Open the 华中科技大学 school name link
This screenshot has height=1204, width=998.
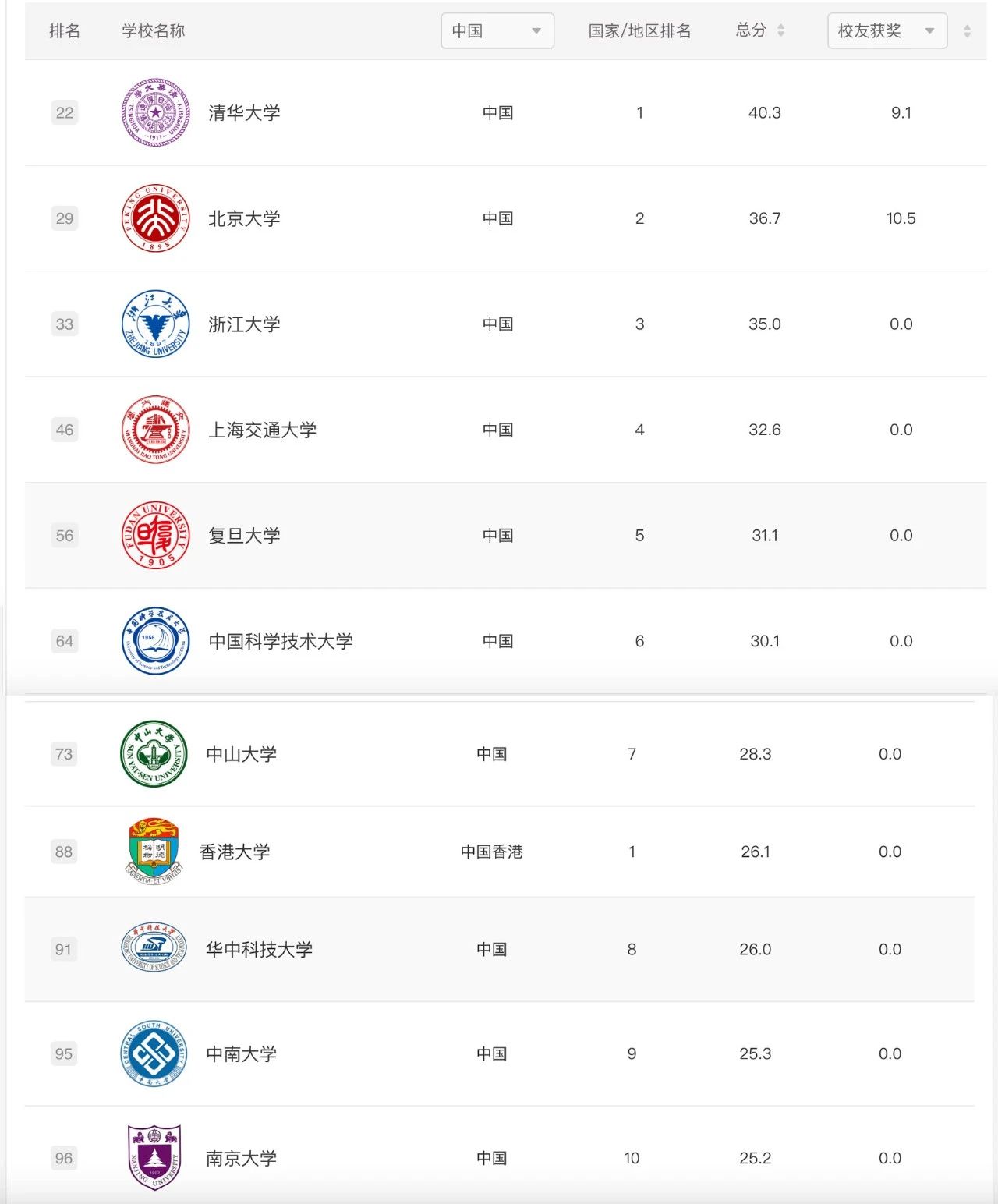tap(259, 949)
